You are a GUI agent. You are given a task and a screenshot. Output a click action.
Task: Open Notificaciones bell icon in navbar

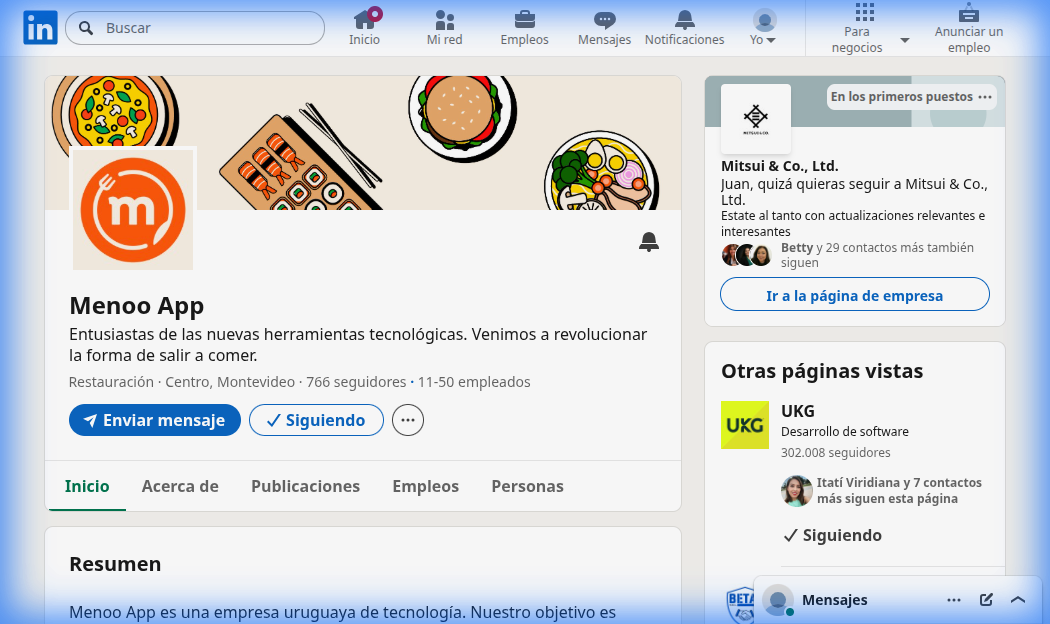pos(684,20)
